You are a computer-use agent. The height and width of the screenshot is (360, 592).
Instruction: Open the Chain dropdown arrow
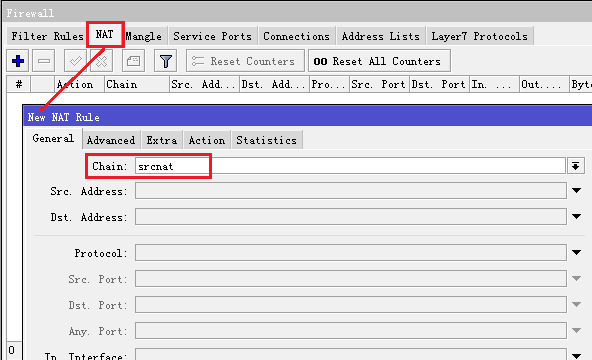(575, 166)
